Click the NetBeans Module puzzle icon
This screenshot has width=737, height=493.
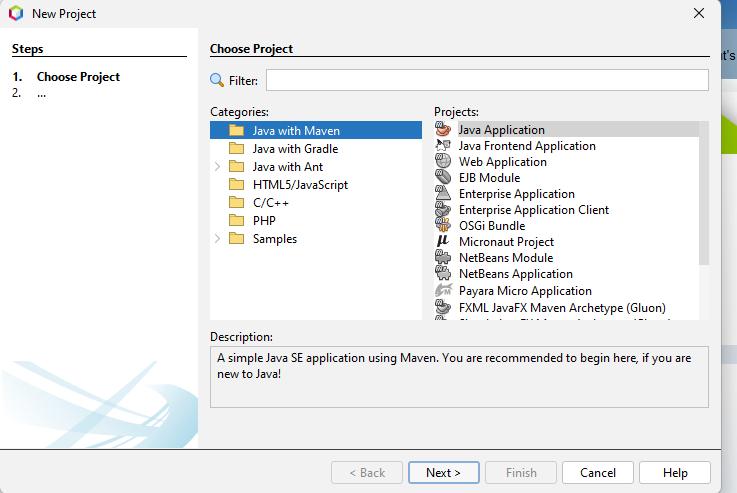(443, 257)
